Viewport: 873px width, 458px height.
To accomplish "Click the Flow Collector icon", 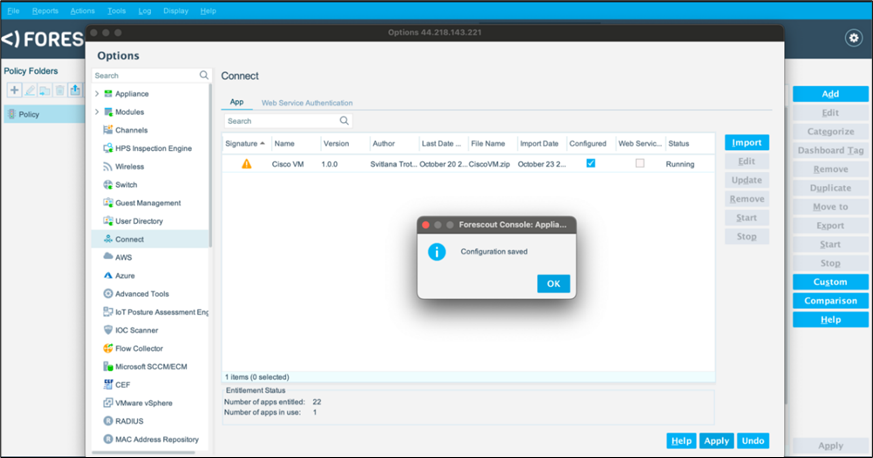I will point(108,348).
